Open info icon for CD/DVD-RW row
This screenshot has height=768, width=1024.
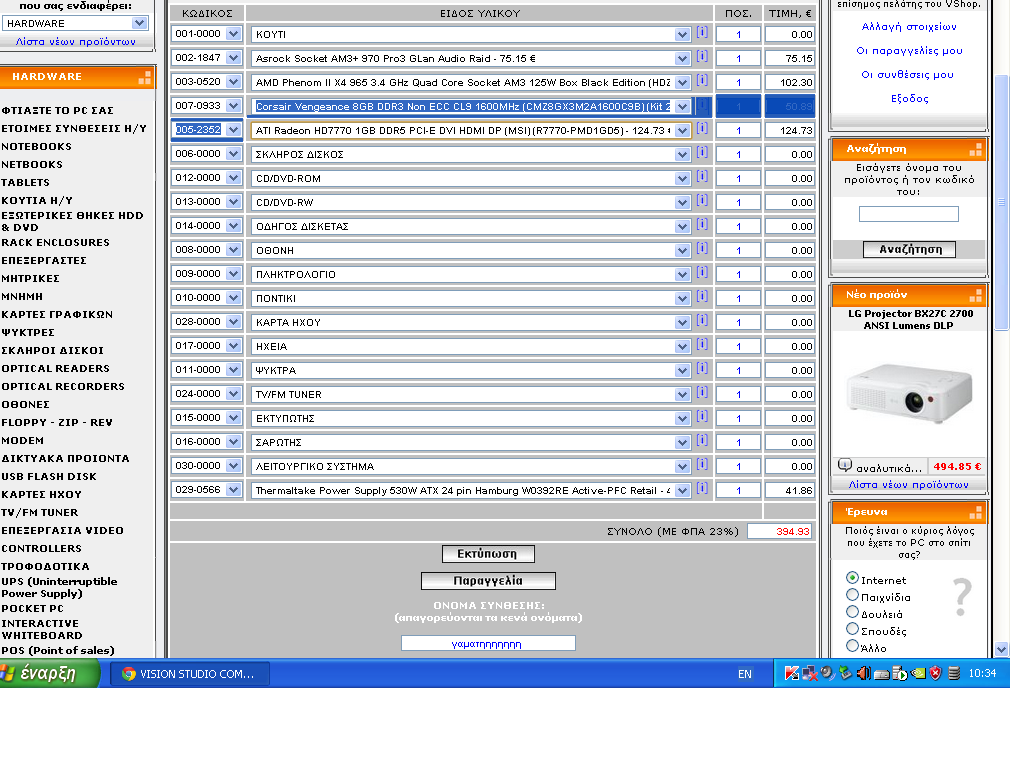702,200
